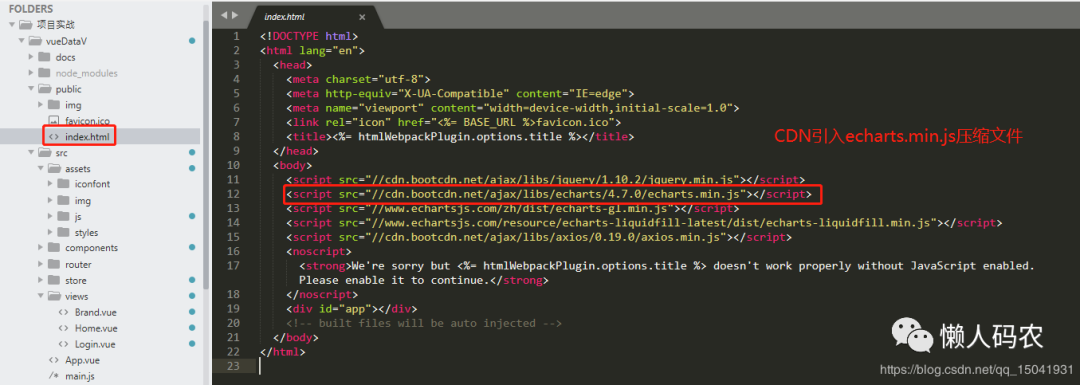The width and height of the screenshot is (1080, 385).
Task: Click the App.vue code file icon
Action: [x=54, y=360]
